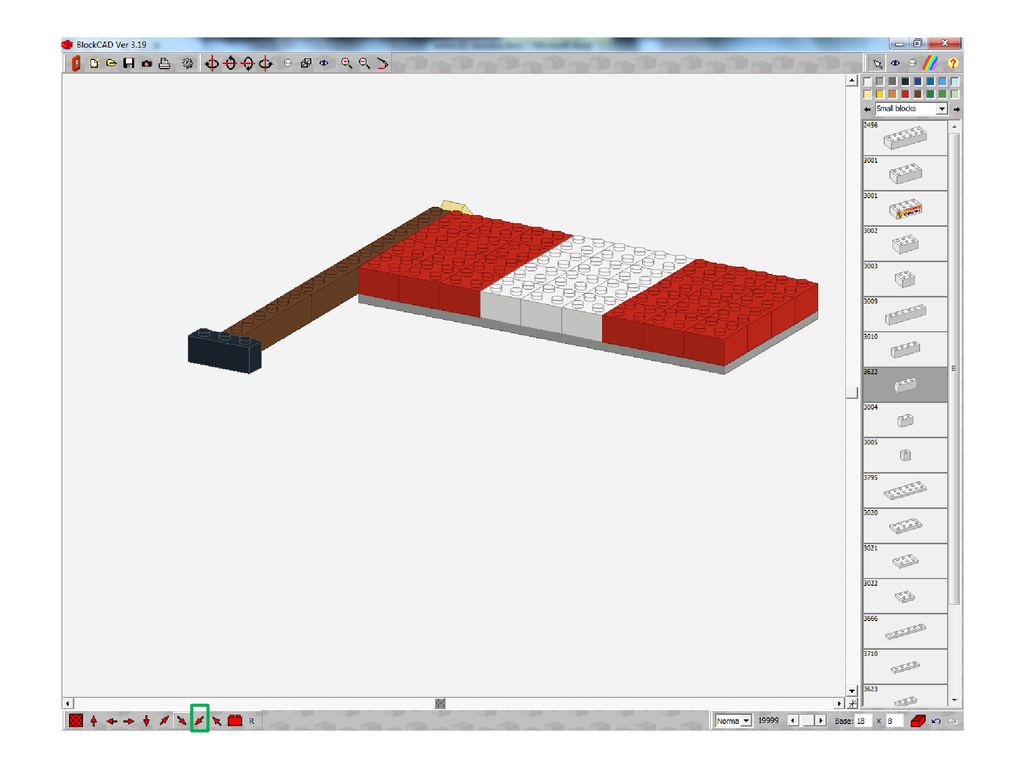The width and height of the screenshot is (1024, 768).
Task: Save the model with floppy disk icon
Action: point(129,63)
